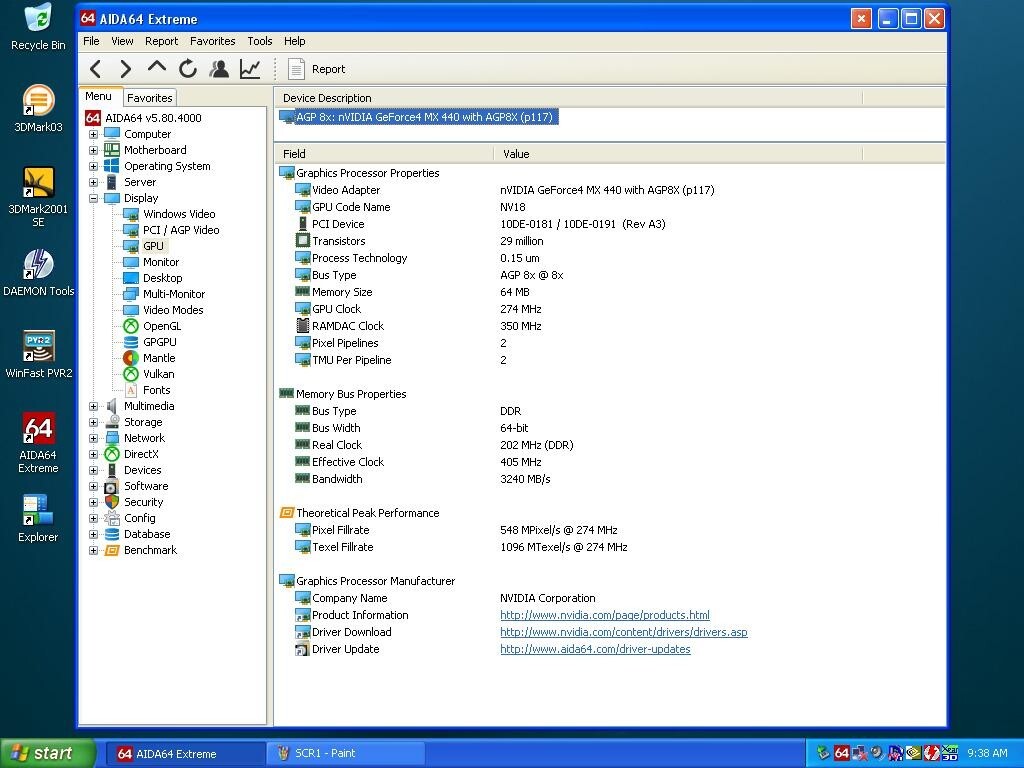The image size is (1024, 768).
Task: Open the nvidia.com products Product Information link
Action: pos(605,615)
